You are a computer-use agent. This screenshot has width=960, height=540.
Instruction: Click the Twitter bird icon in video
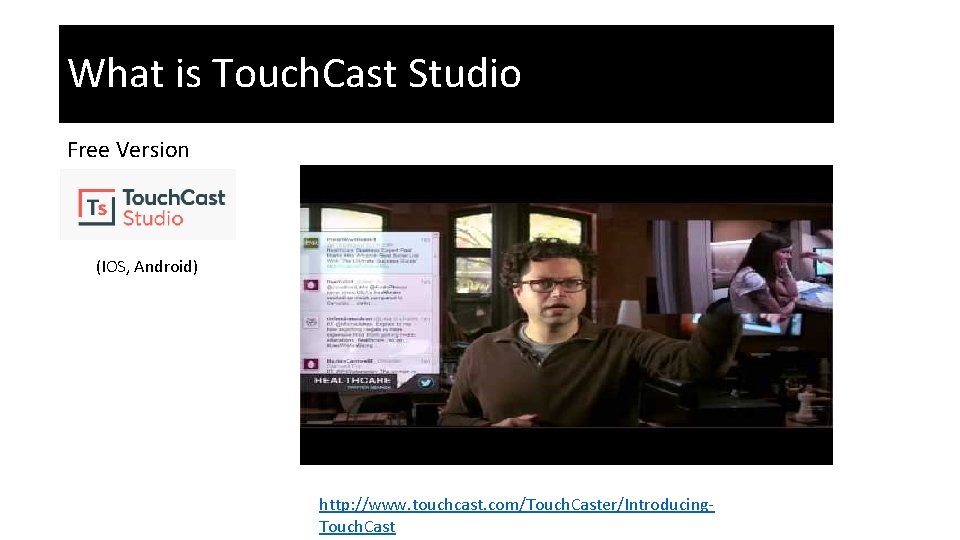coord(425,383)
